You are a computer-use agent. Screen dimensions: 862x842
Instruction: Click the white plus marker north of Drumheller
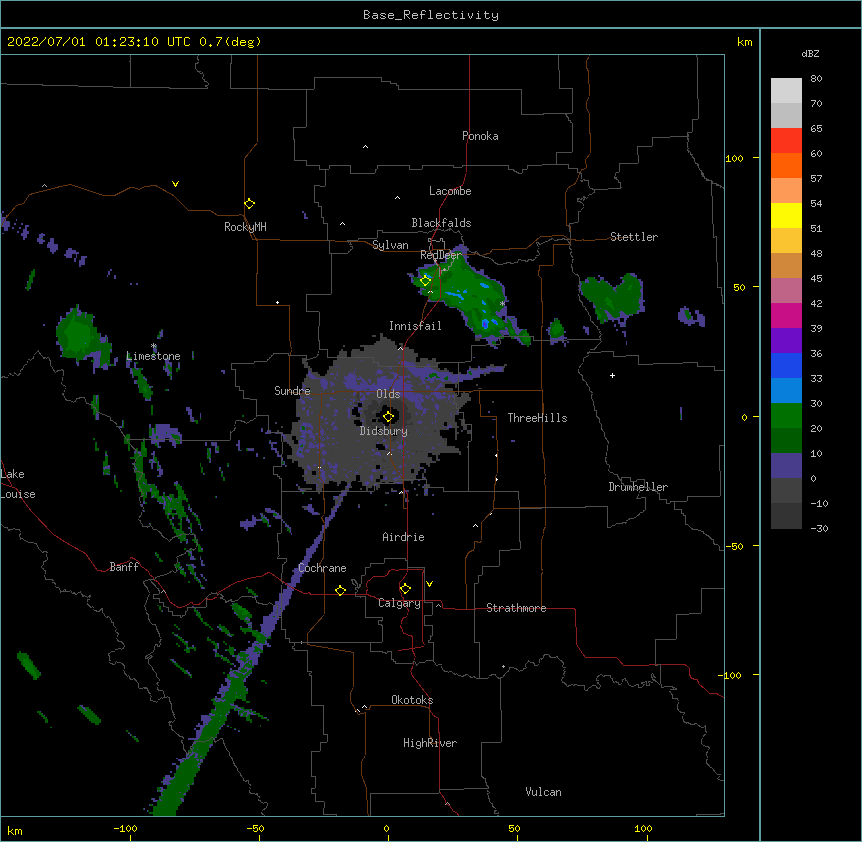click(612, 375)
